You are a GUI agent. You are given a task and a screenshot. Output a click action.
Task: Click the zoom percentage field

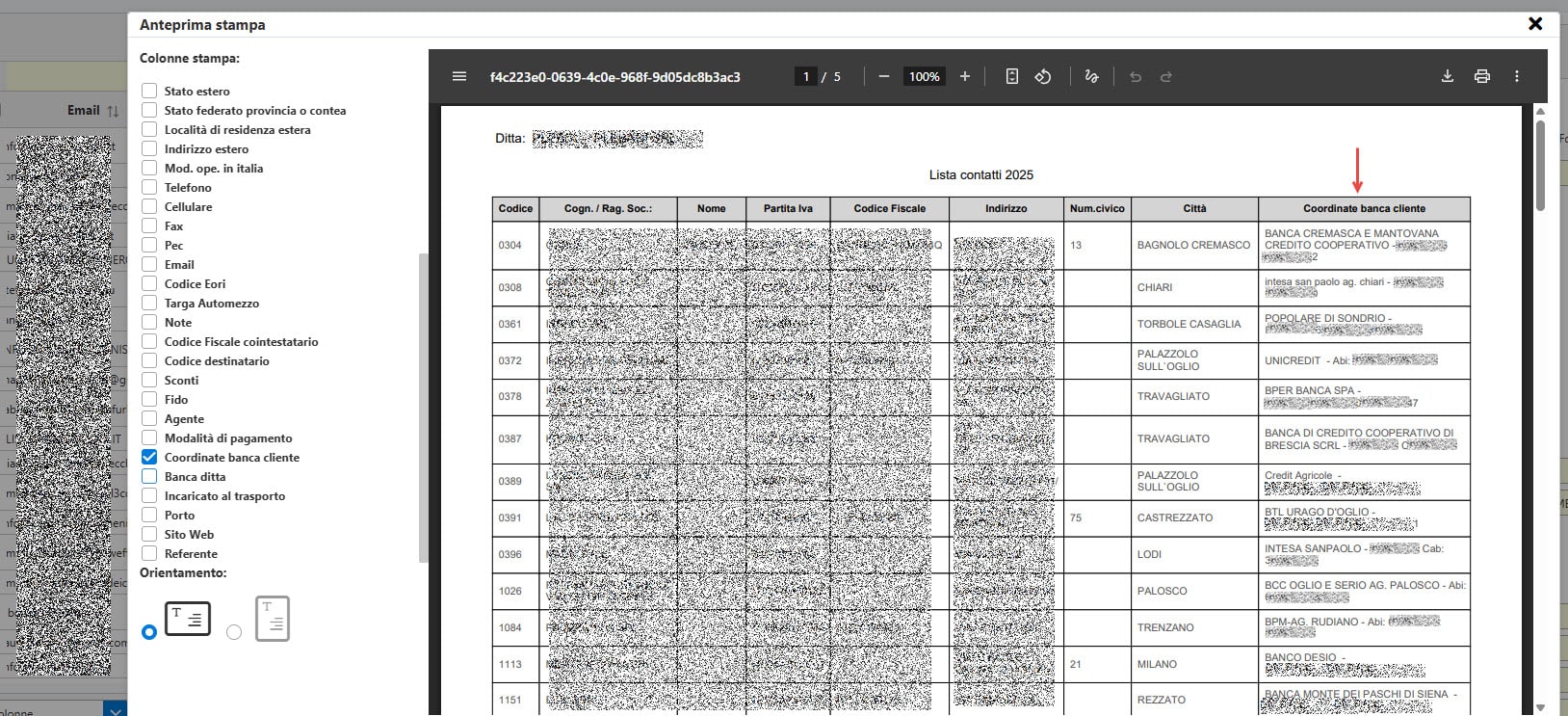tap(924, 77)
